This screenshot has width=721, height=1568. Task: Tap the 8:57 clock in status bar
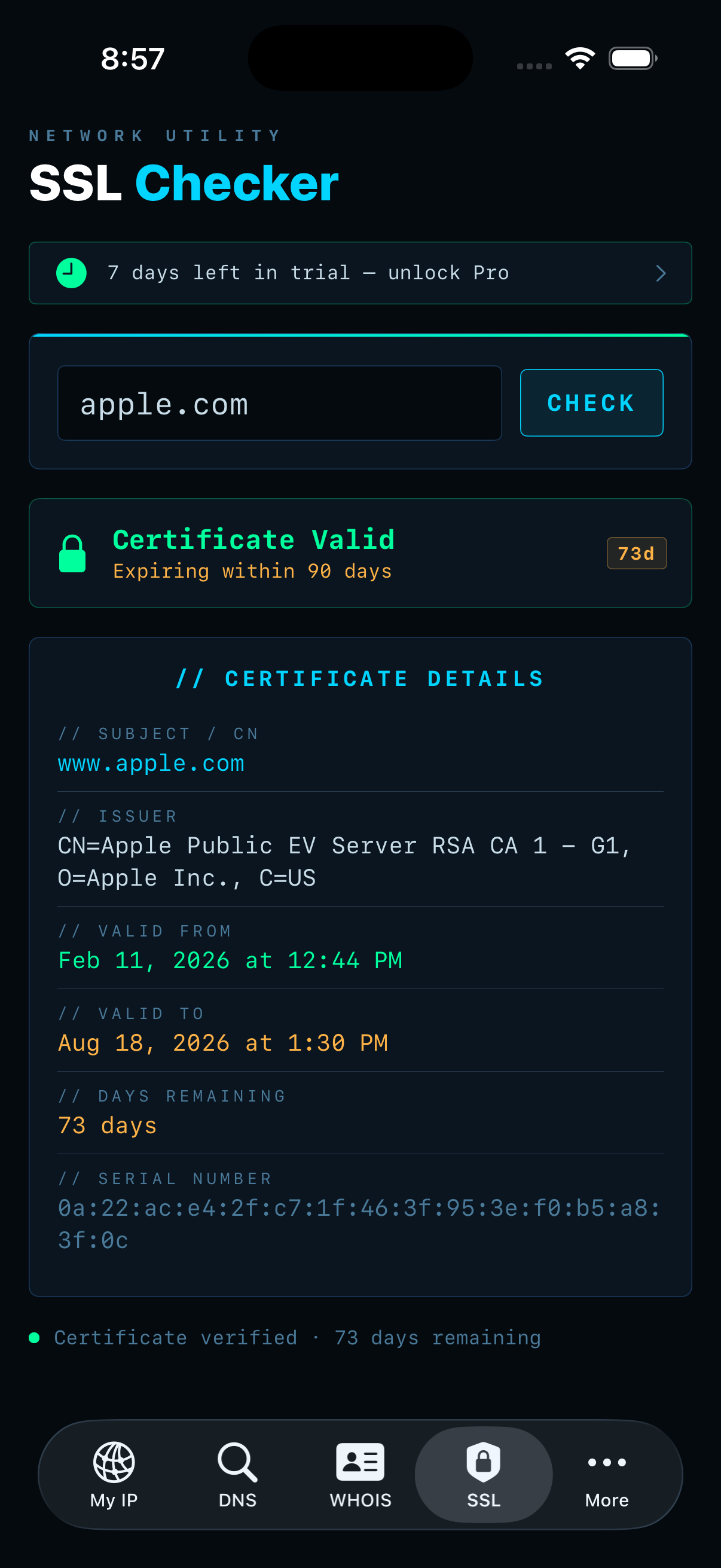click(133, 59)
